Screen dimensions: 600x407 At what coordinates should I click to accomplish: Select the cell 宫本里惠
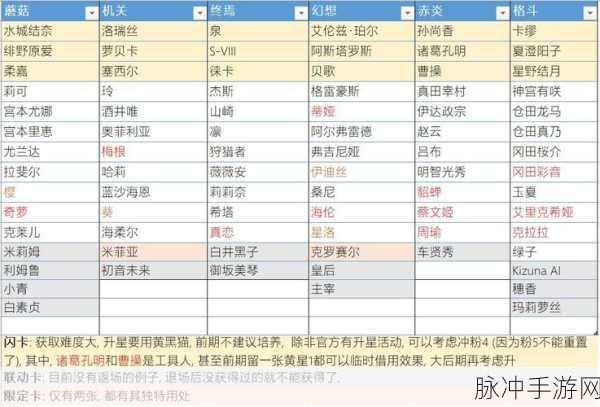pyautogui.click(x=50, y=132)
